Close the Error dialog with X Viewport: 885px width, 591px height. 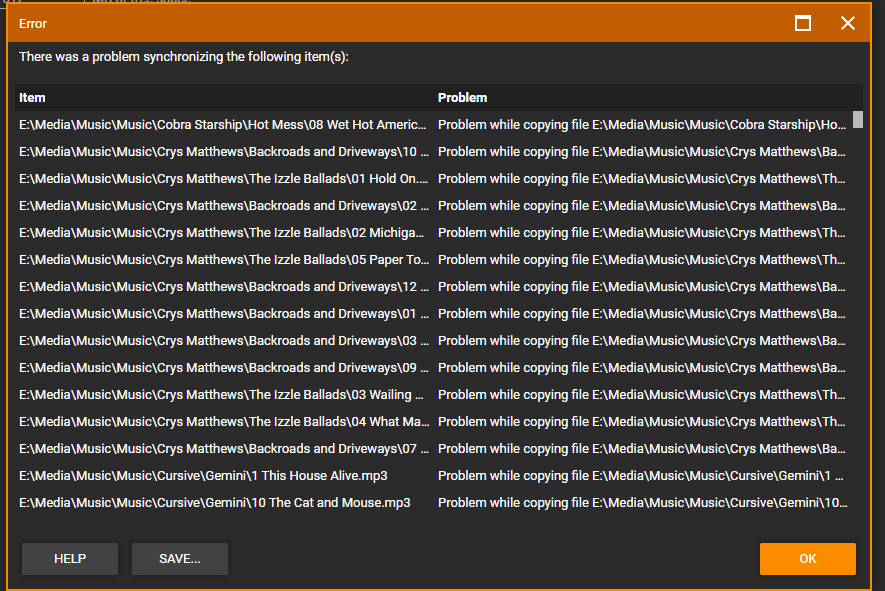pyautogui.click(x=848, y=23)
